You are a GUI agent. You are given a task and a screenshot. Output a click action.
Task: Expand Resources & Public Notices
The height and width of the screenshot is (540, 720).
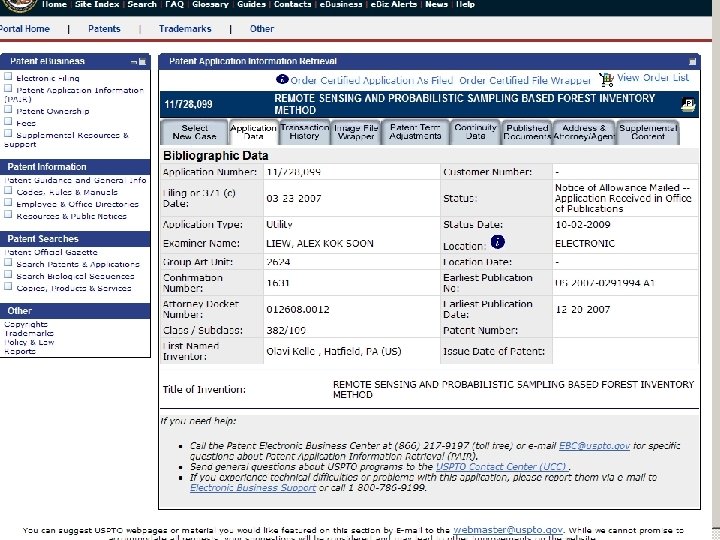point(8,214)
